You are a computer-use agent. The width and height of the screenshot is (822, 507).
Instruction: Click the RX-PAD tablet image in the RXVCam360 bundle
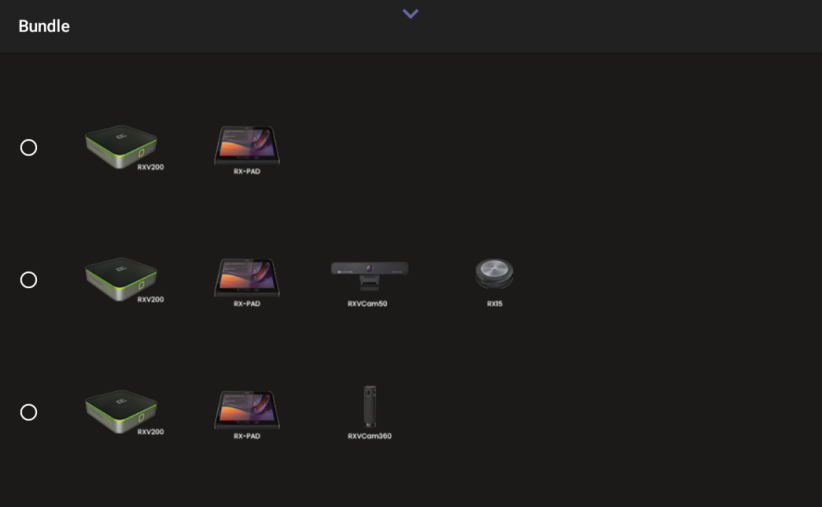tap(247, 408)
